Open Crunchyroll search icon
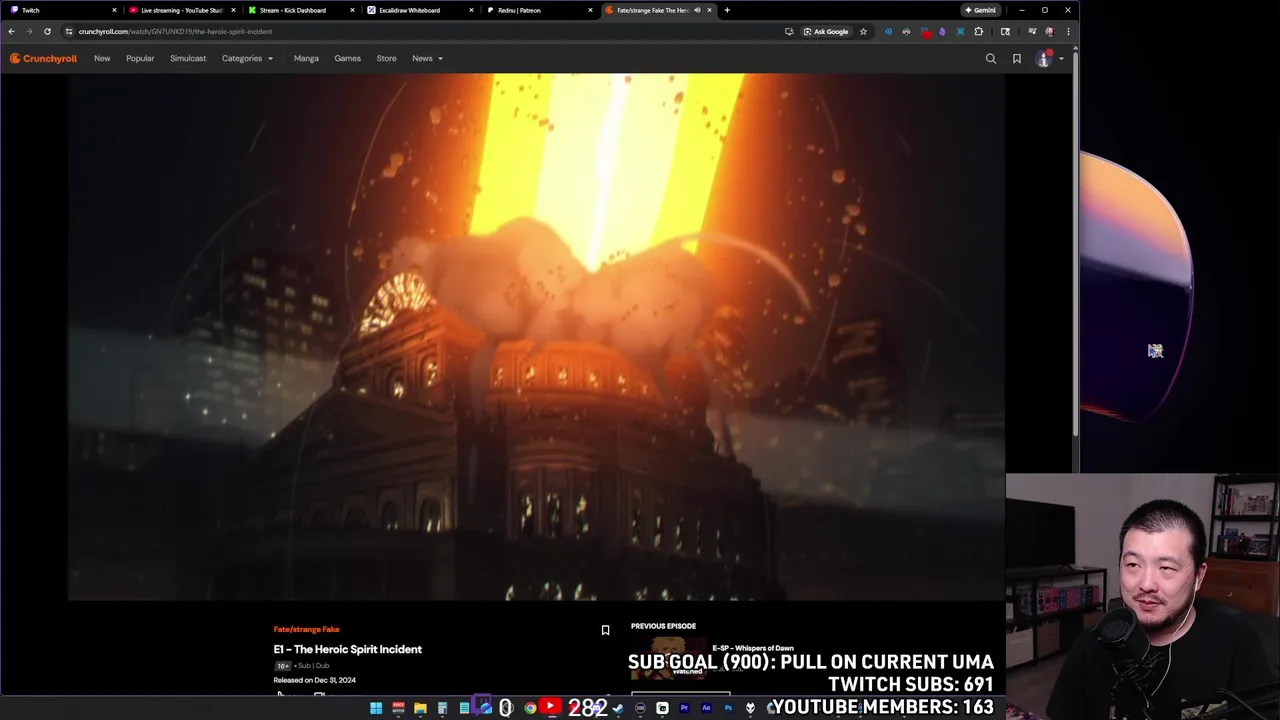The height and width of the screenshot is (720, 1280). [991, 58]
